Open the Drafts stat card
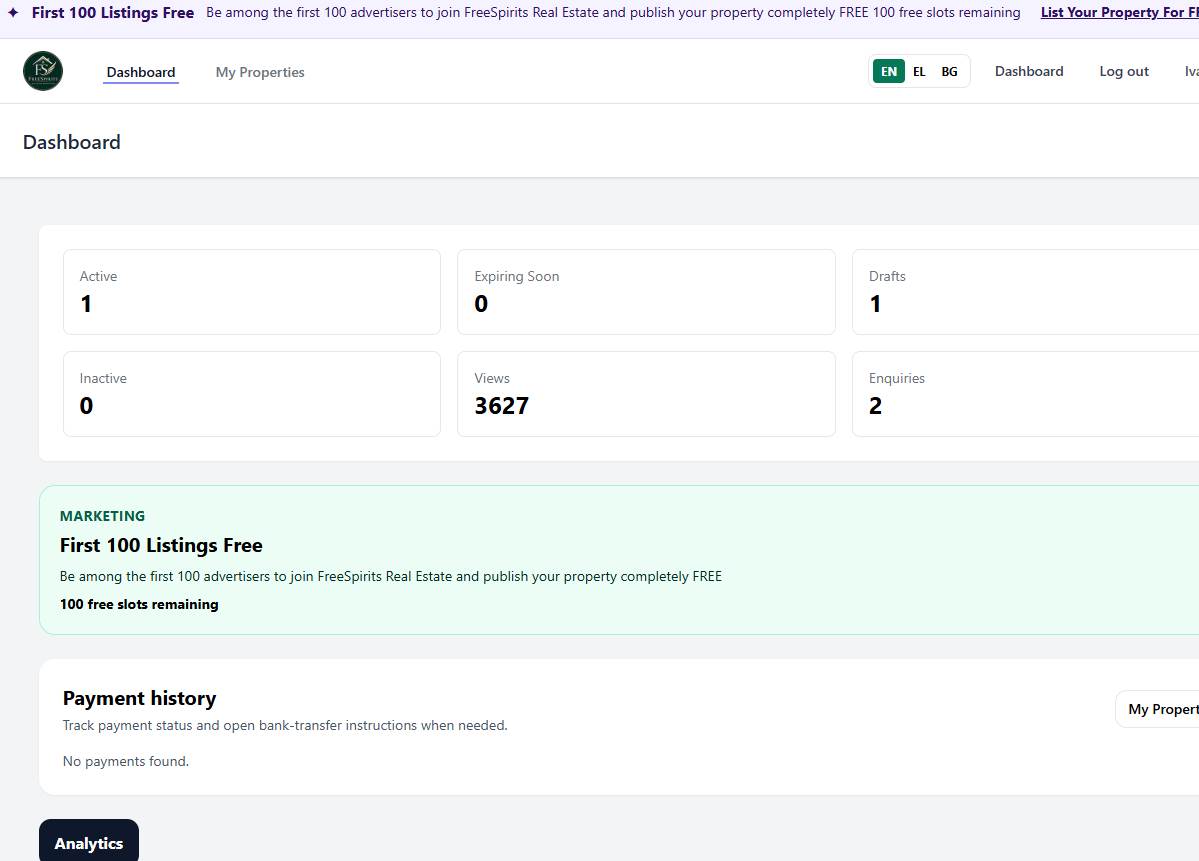The height and width of the screenshot is (861, 1199). [1025, 291]
